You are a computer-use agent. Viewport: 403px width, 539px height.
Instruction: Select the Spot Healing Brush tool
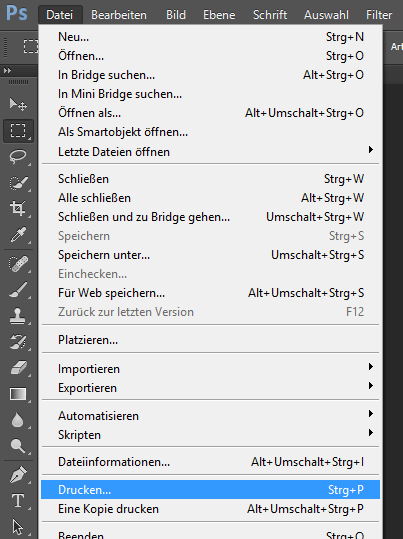point(18,264)
